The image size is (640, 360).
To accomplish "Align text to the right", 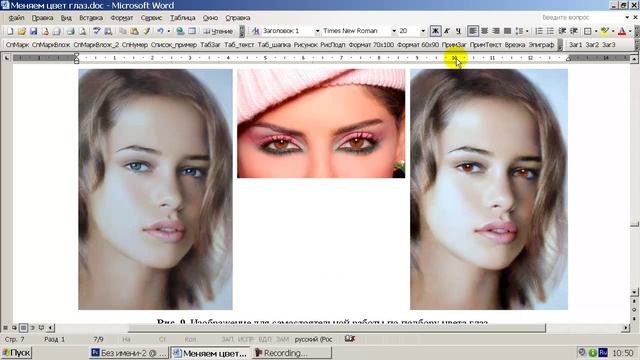I will pos(496,31).
